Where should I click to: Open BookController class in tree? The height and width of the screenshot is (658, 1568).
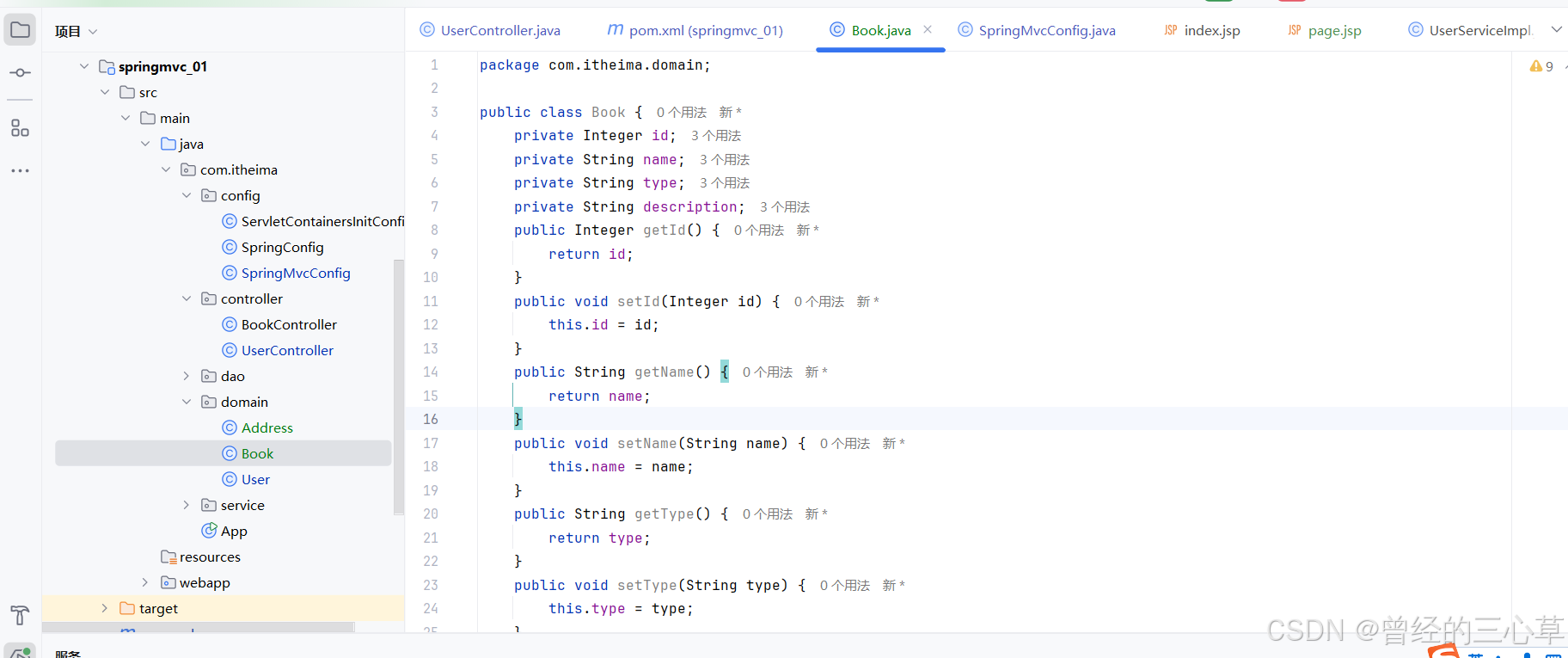click(x=279, y=324)
